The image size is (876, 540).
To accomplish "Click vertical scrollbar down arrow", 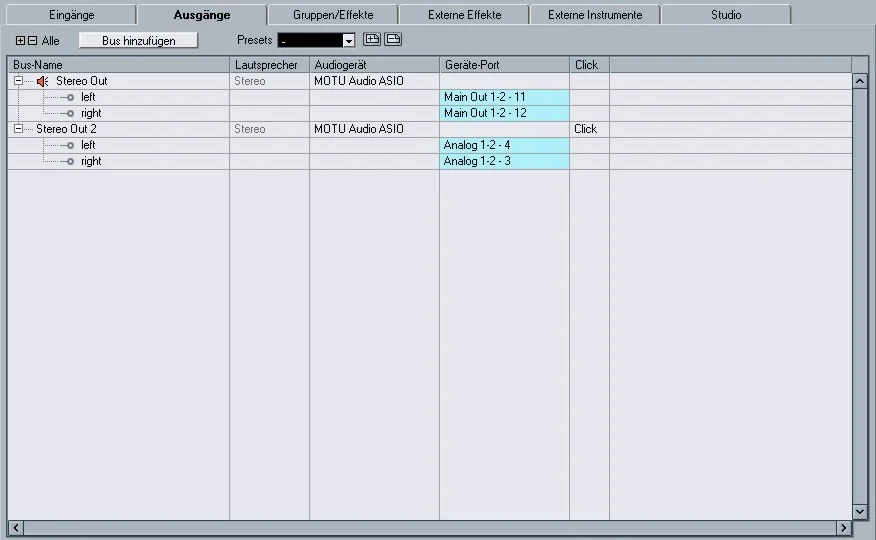I will (860, 511).
